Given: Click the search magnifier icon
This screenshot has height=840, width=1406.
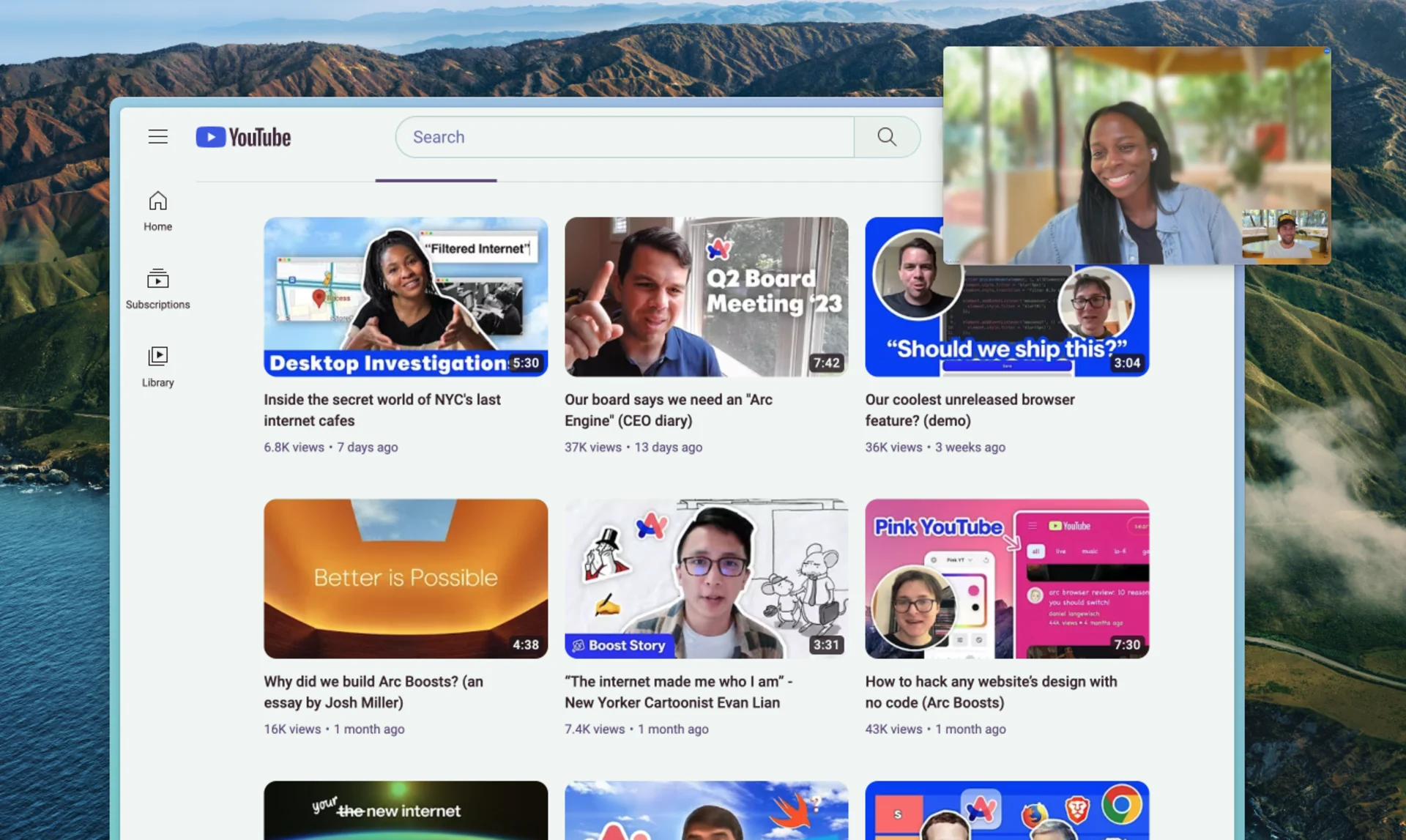Looking at the screenshot, I should 886,137.
